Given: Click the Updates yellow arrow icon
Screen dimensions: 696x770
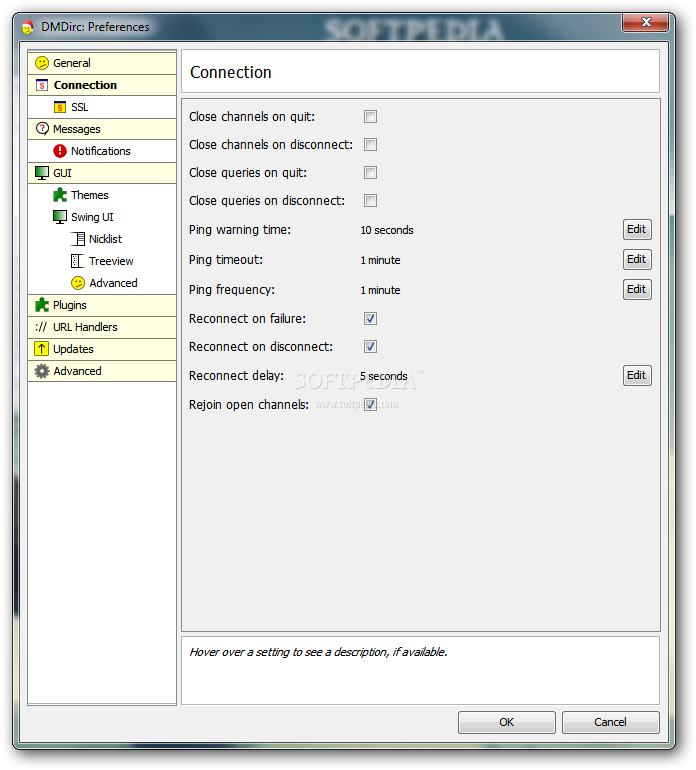Looking at the screenshot, I should pos(42,349).
